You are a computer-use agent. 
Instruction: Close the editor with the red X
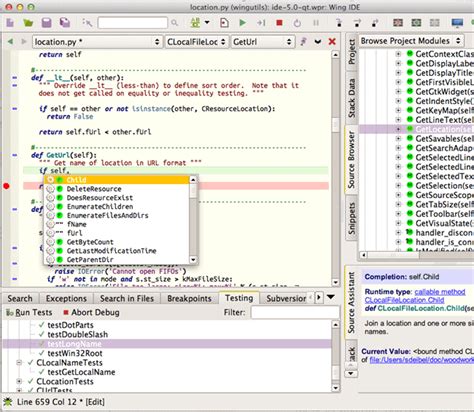[332, 42]
